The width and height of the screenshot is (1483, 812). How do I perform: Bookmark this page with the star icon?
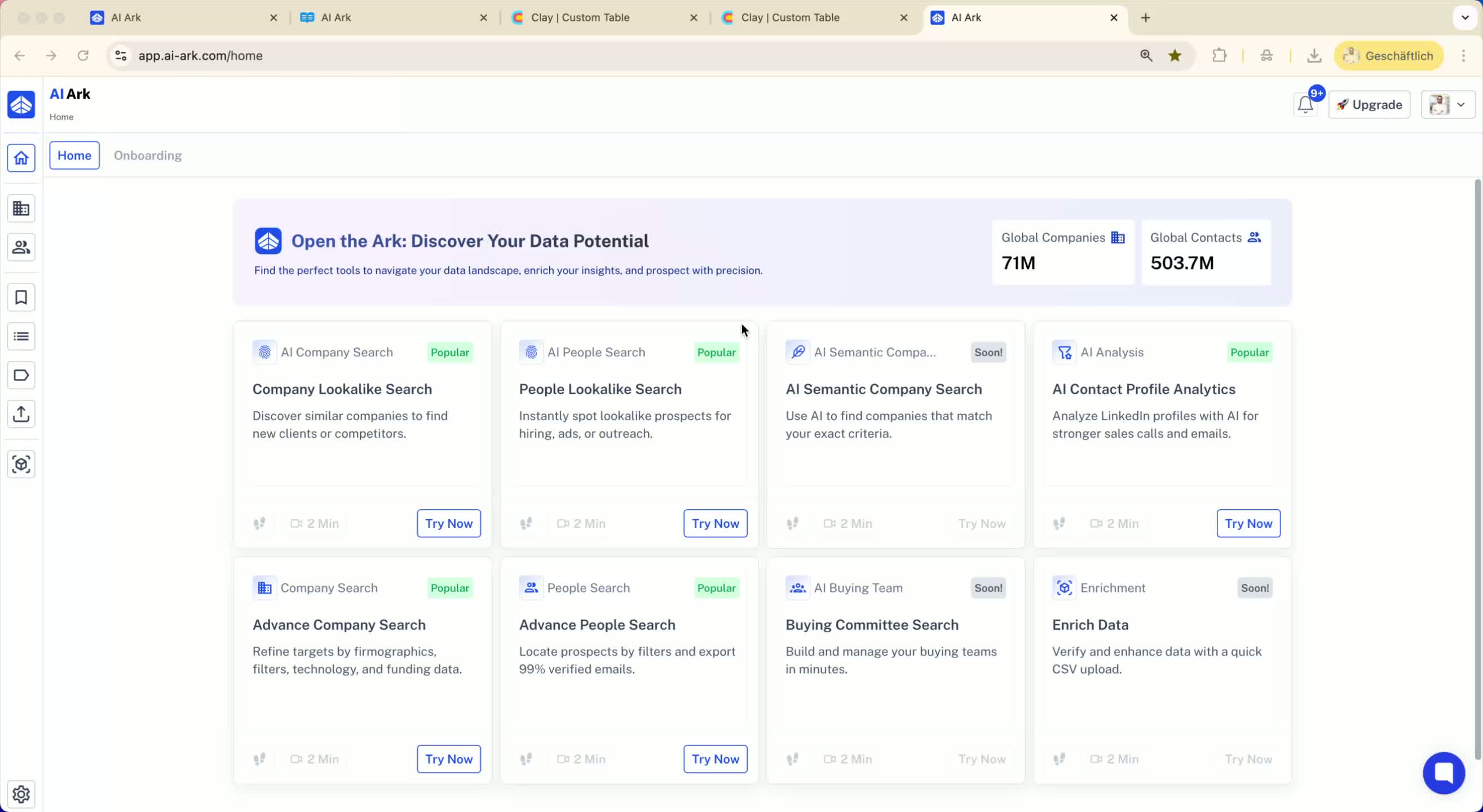(1175, 56)
